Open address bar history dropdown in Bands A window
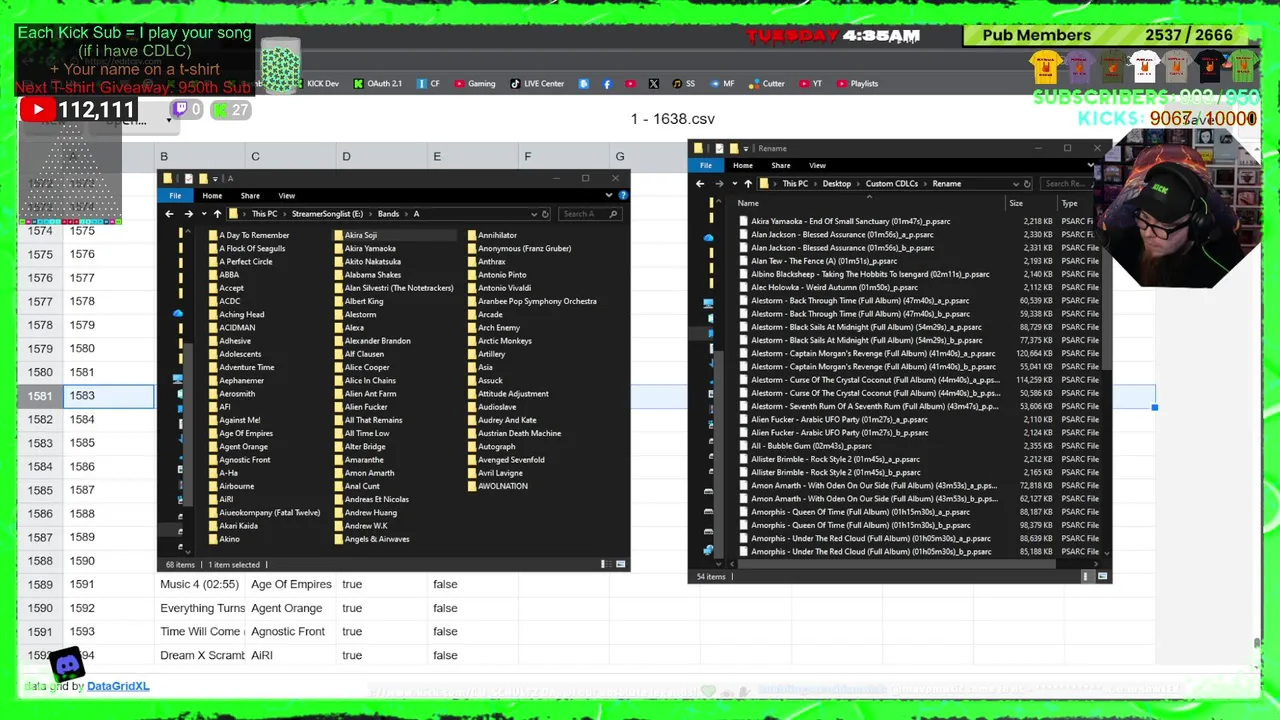 click(534, 214)
